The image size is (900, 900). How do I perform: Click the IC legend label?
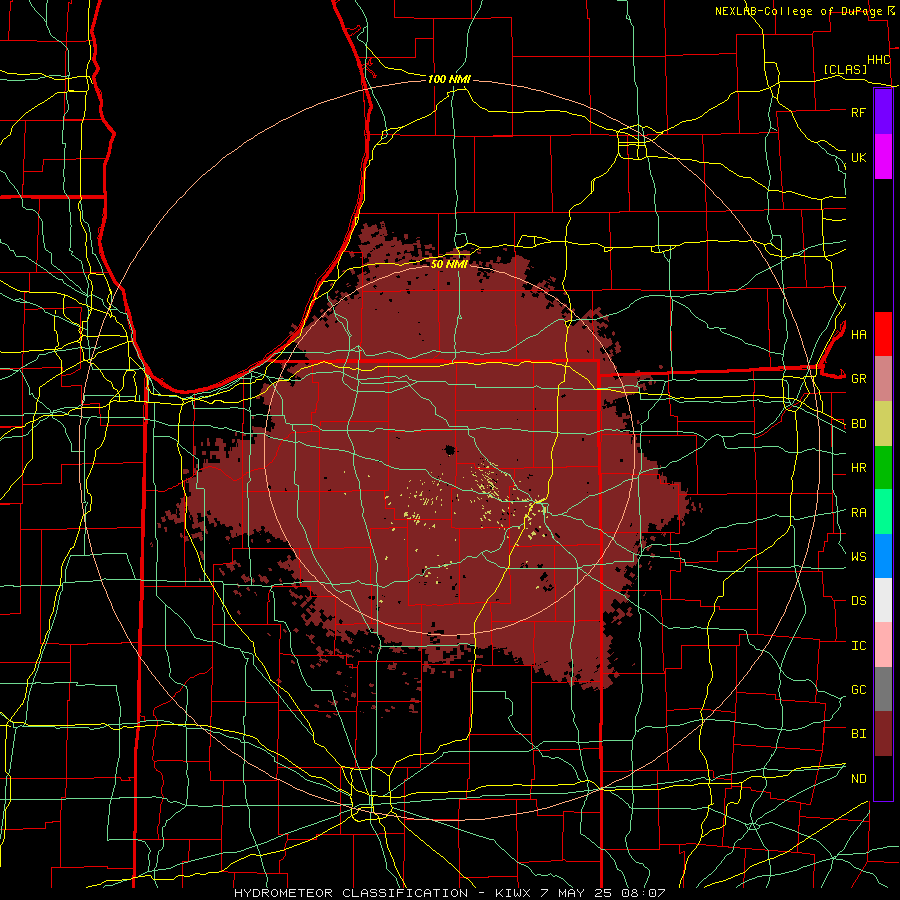click(858, 646)
